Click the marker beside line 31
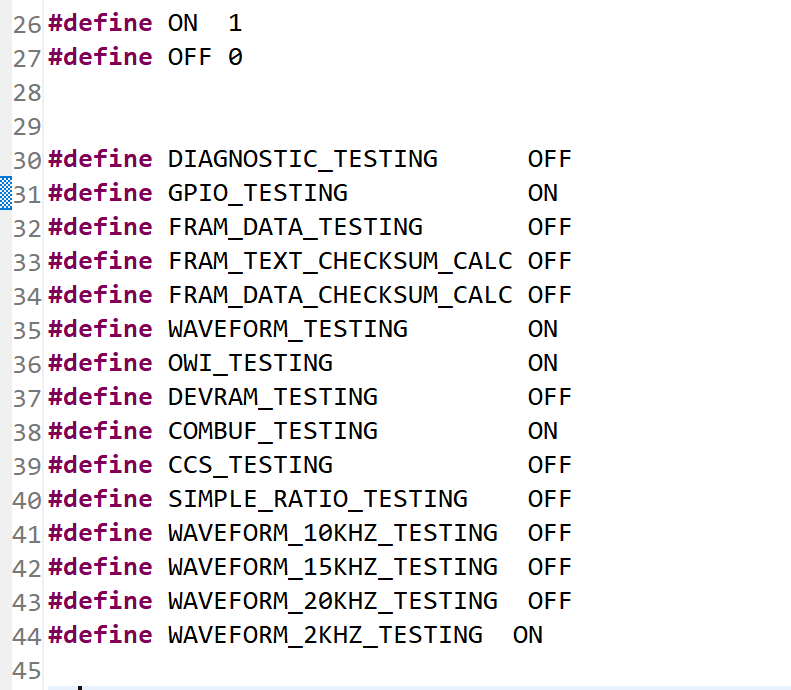Viewport: 791px width, 690px height. point(5,192)
